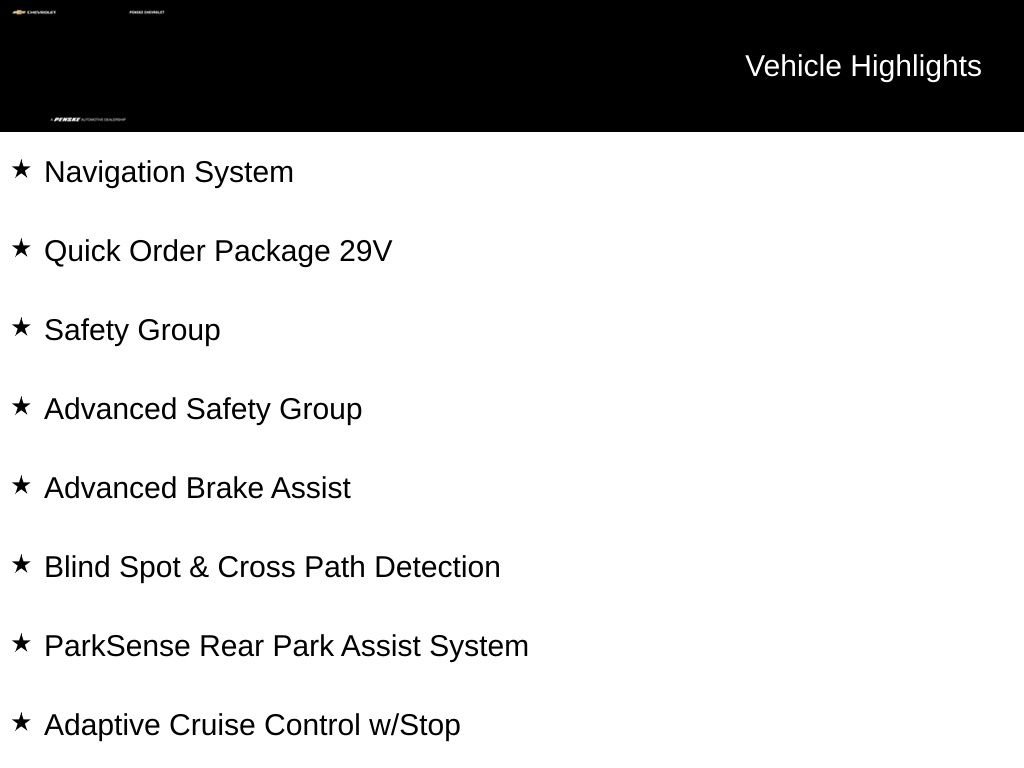
Task: Click the star beside Adaptive Cruise Control
Action: [x=21, y=722]
